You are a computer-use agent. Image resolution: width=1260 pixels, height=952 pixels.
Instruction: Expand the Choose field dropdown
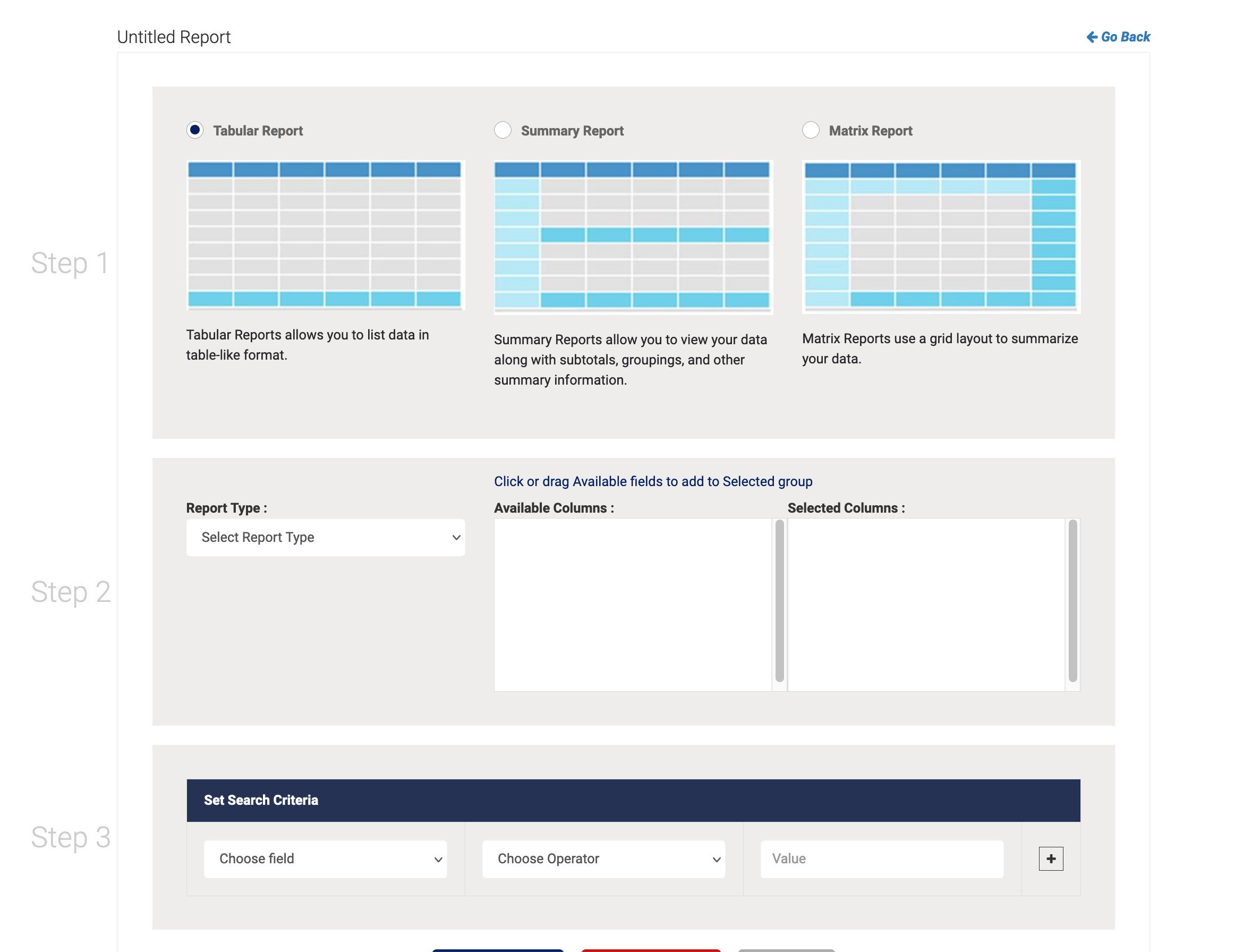pyautogui.click(x=325, y=858)
